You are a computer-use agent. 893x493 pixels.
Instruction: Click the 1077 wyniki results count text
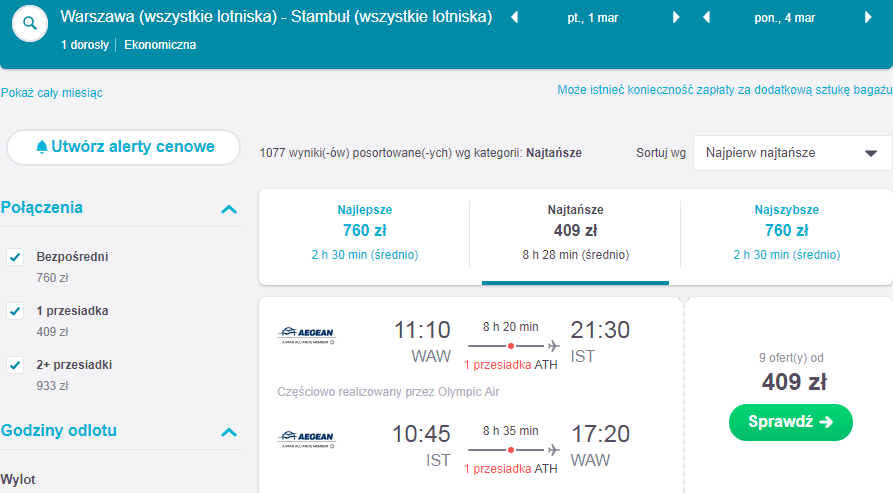tap(421, 153)
